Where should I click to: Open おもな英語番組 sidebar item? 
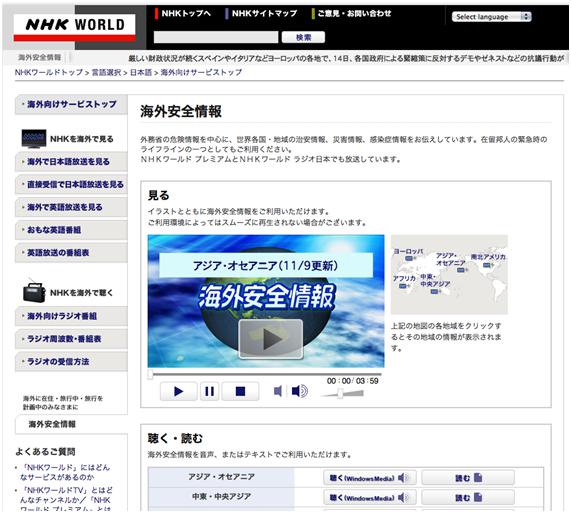[71, 230]
